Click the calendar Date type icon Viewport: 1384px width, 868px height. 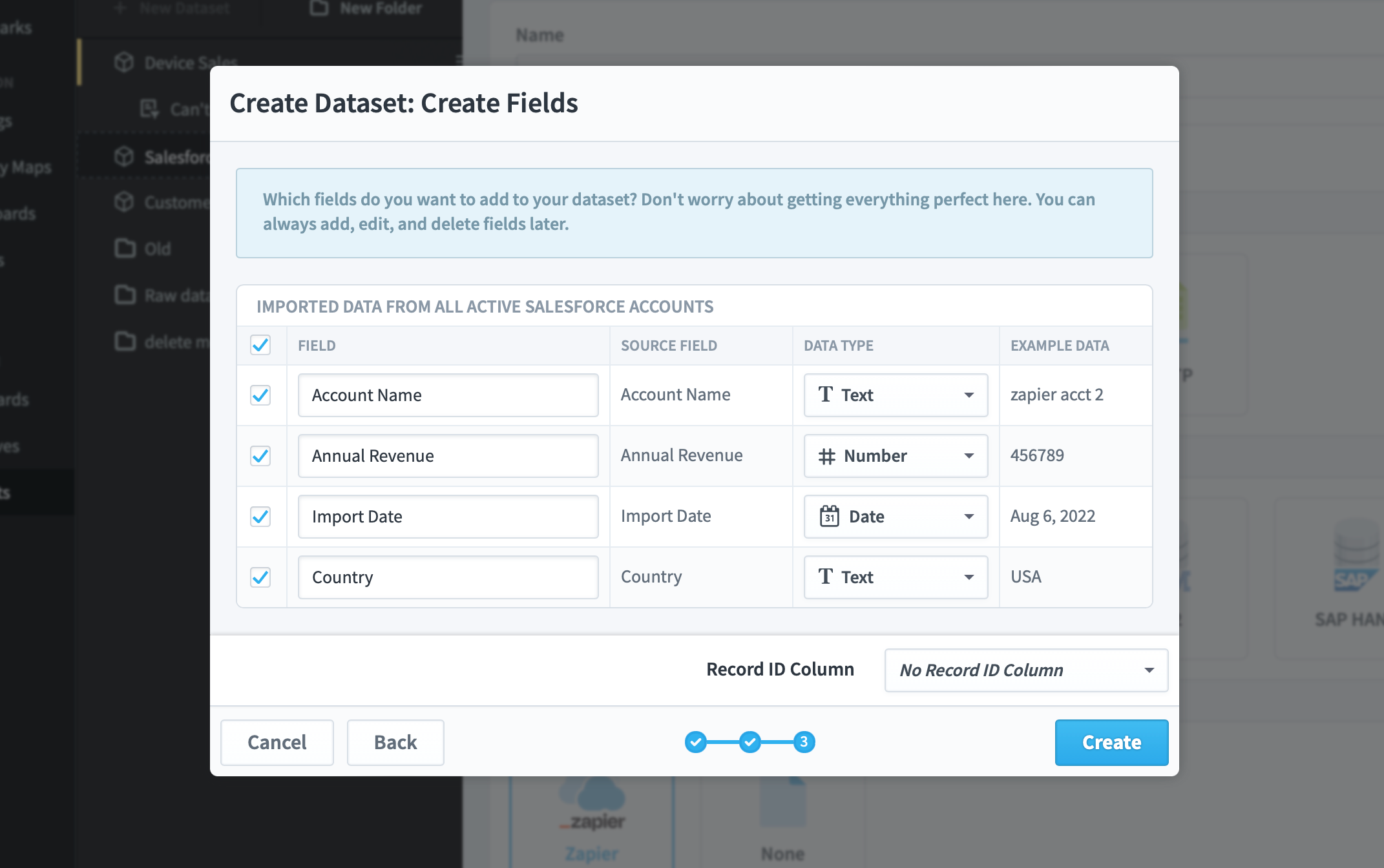click(830, 516)
